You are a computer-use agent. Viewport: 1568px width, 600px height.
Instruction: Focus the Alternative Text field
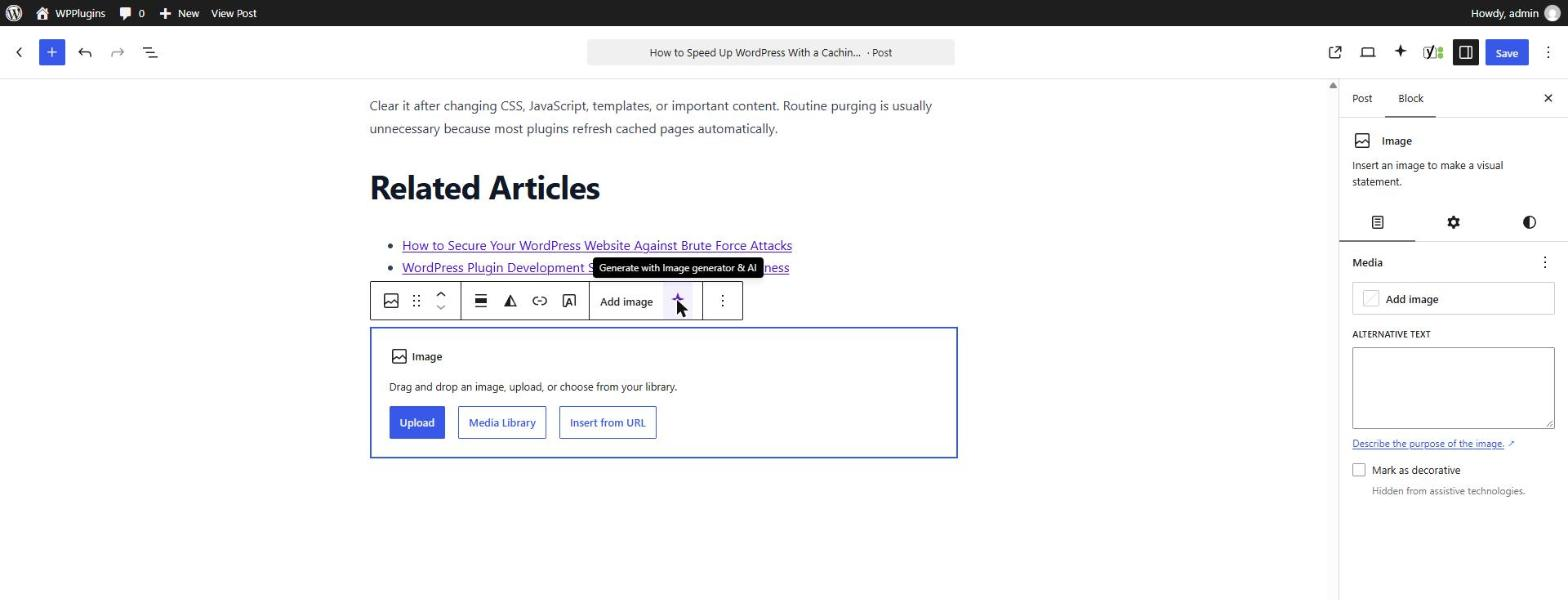coord(1453,388)
